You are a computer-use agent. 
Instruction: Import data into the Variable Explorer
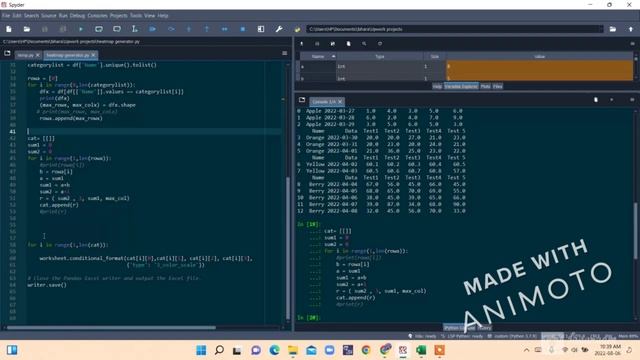302,44
